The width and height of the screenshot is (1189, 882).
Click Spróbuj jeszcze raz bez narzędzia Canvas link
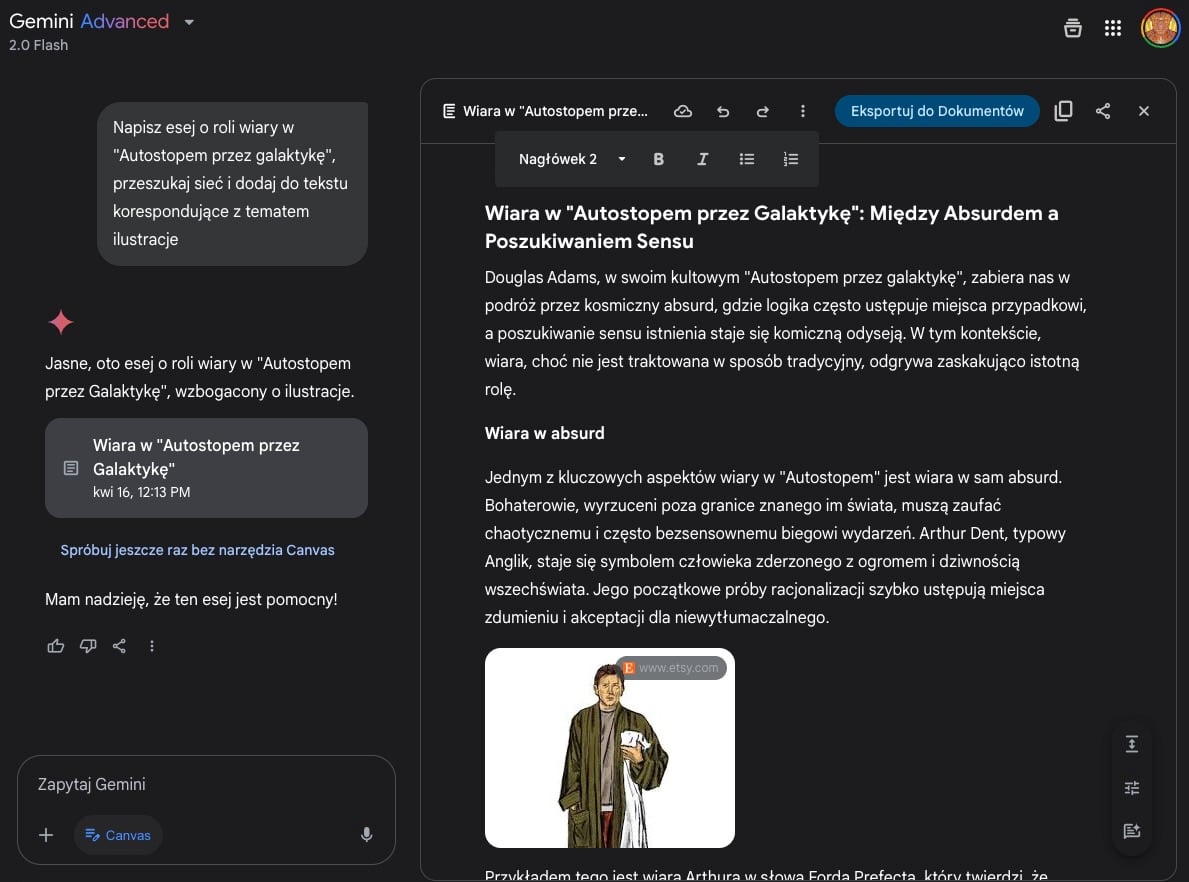pos(197,551)
